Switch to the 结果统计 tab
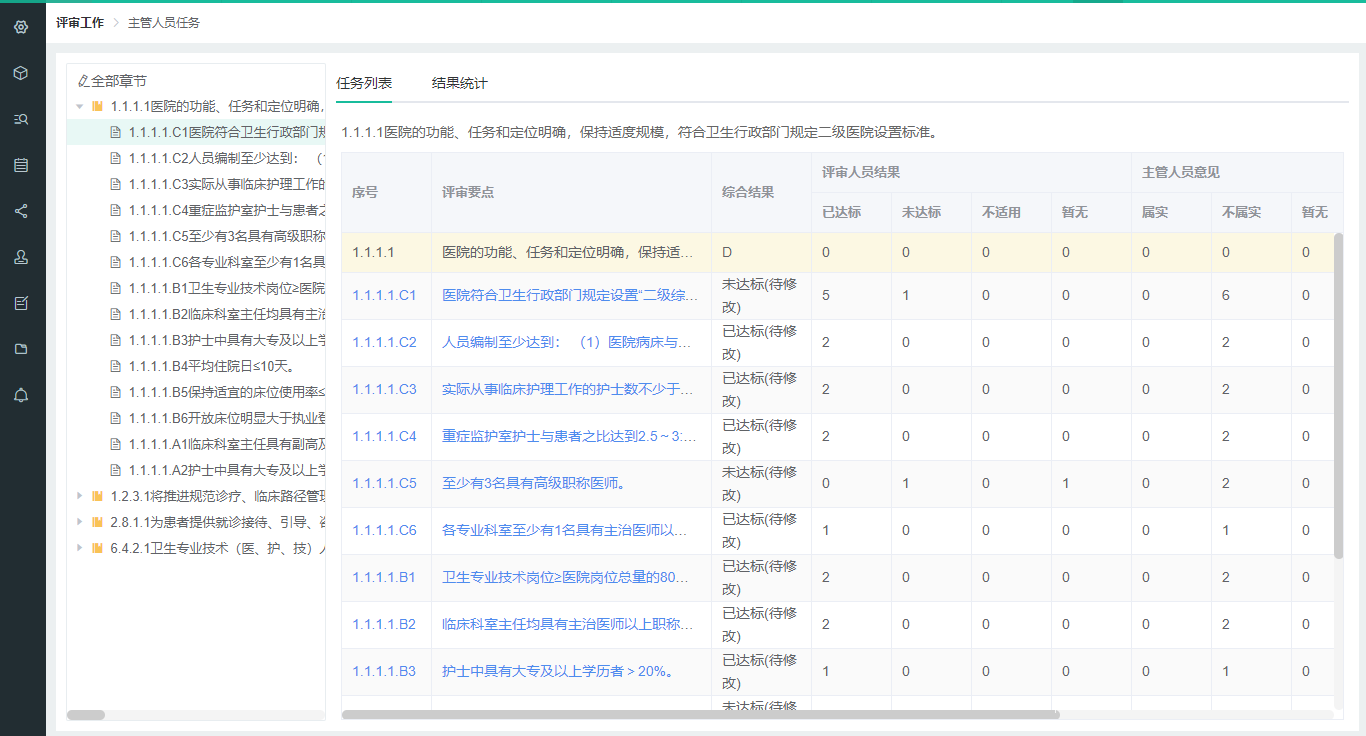Viewport: 1366px width, 736px height. tap(459, 83)
